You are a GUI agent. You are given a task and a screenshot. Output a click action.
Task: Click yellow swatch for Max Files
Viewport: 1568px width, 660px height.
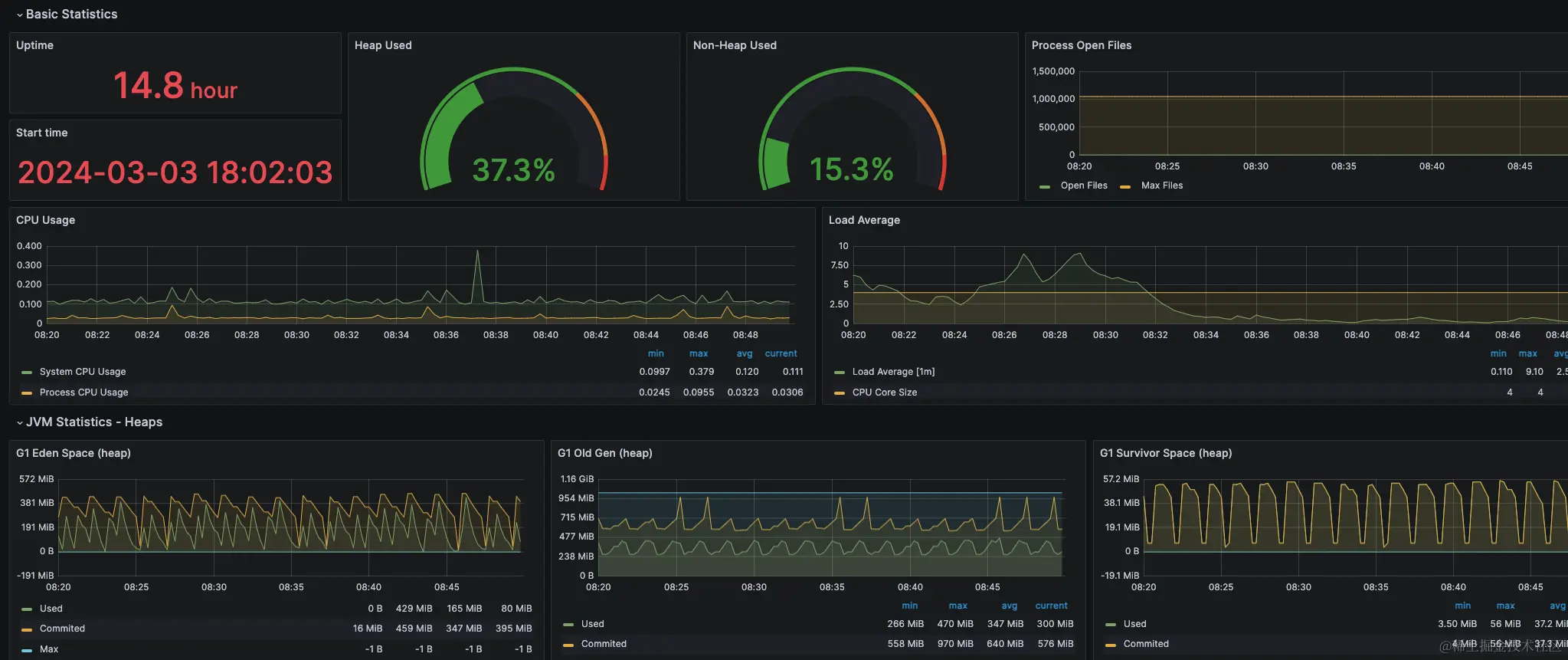point(1125,186)
